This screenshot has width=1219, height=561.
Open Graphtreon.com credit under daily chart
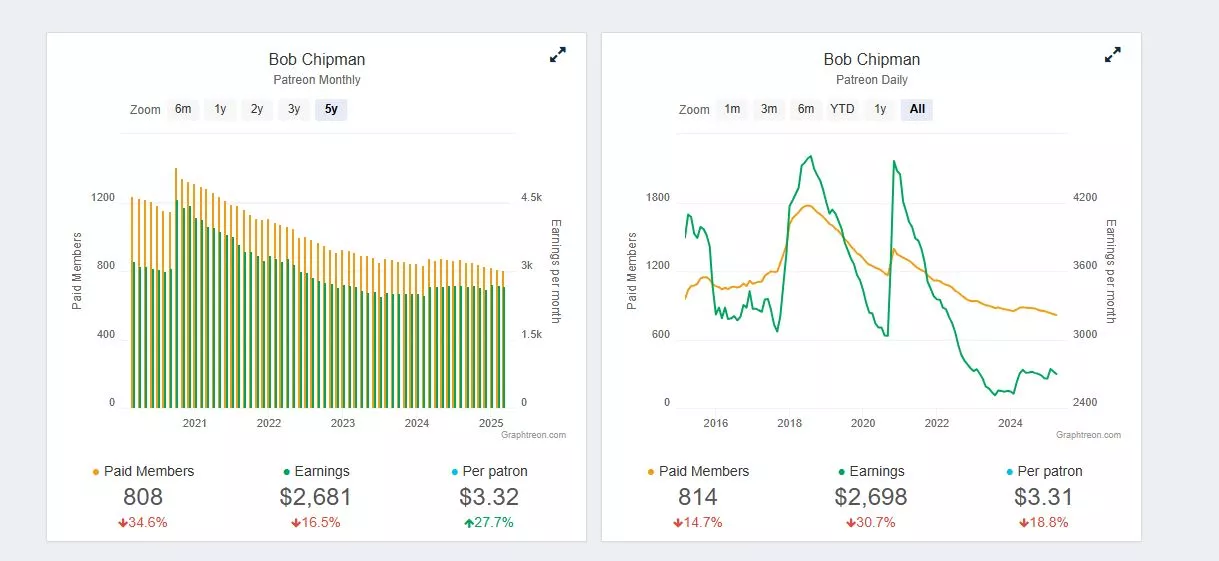(1088, 435)
